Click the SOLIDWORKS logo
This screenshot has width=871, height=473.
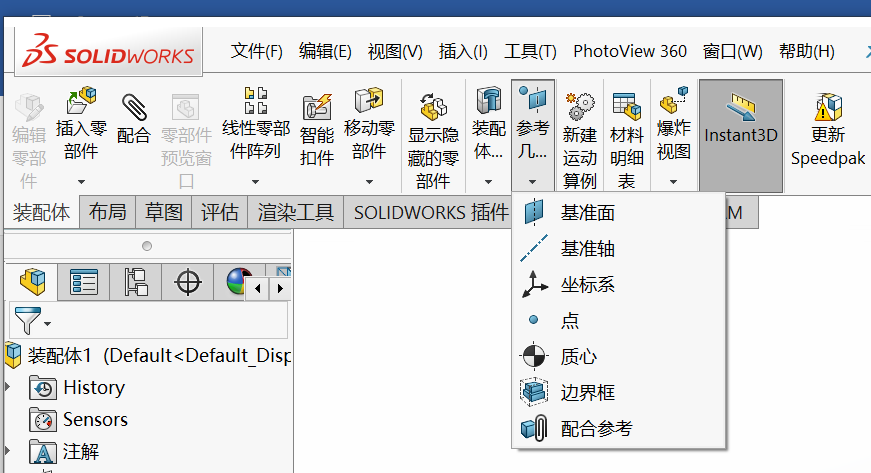pyautogui.click(x=108, y=51)
